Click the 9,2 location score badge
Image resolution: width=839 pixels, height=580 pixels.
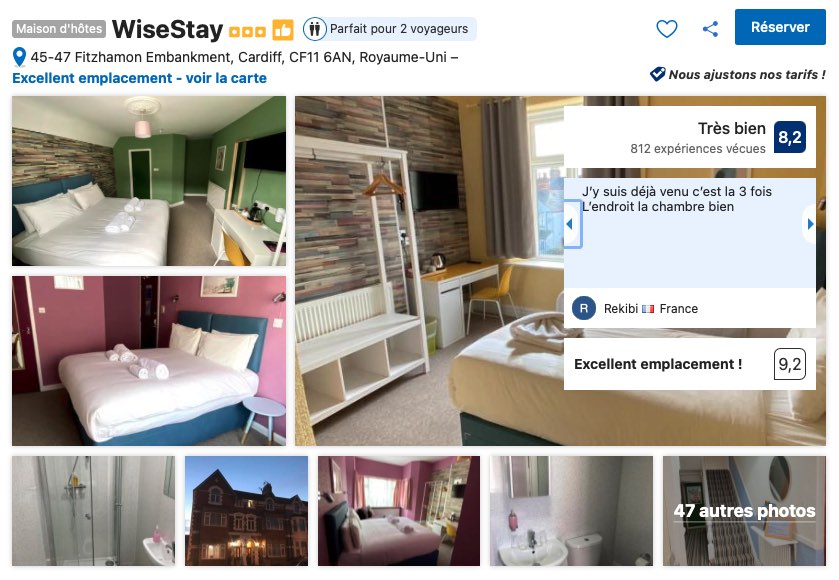point(790,364)
